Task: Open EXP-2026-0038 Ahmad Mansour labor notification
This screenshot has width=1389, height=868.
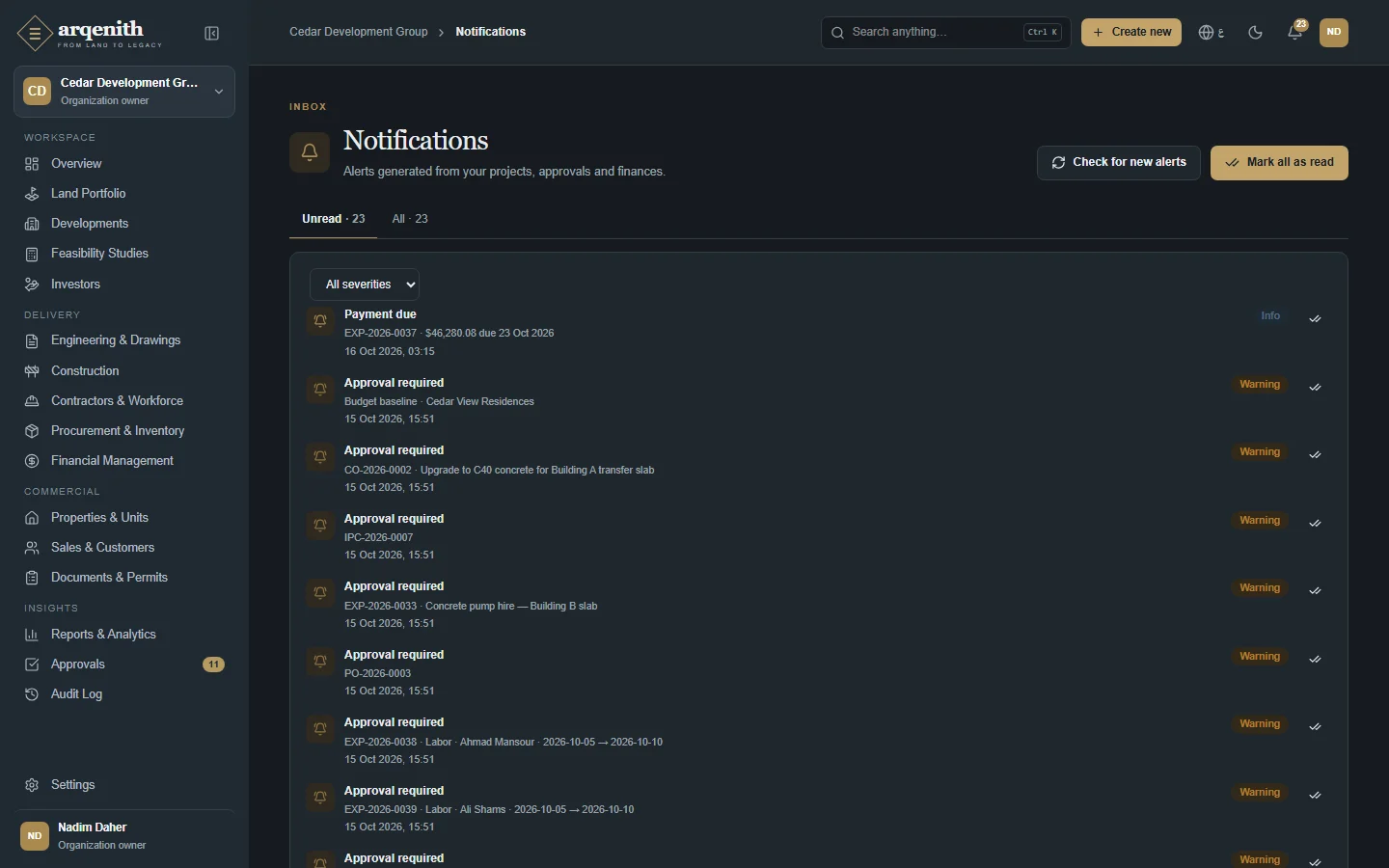Action: tap(818, 740)
